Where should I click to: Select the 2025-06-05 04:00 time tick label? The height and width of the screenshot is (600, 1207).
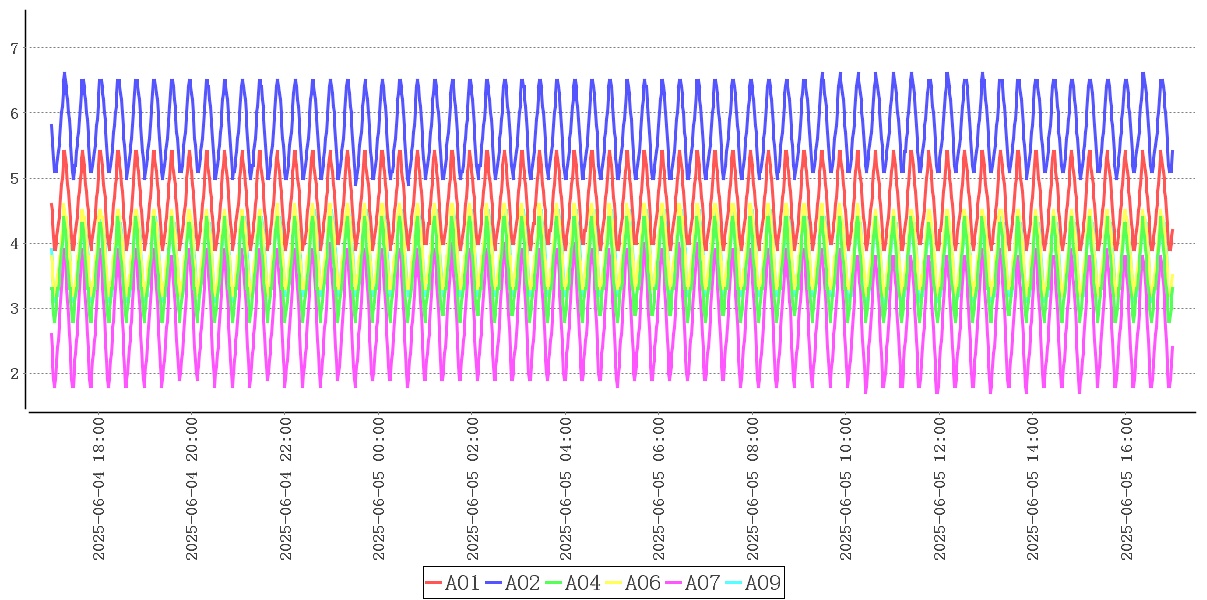click(x=567, y=488)
